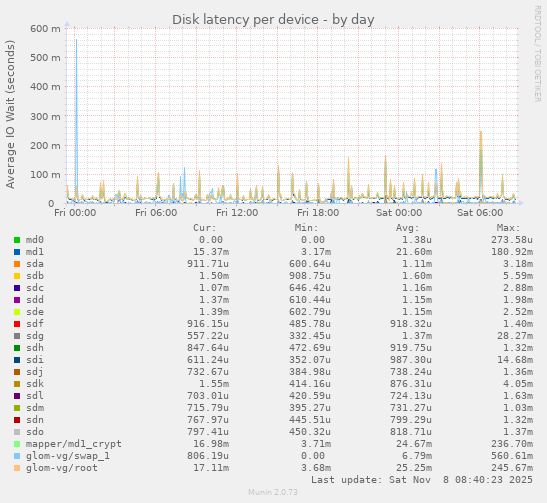Click the sdi navy legend swatch
This screenshot has height=503, width=547.
pyautogui.click(x=17, y=360)
